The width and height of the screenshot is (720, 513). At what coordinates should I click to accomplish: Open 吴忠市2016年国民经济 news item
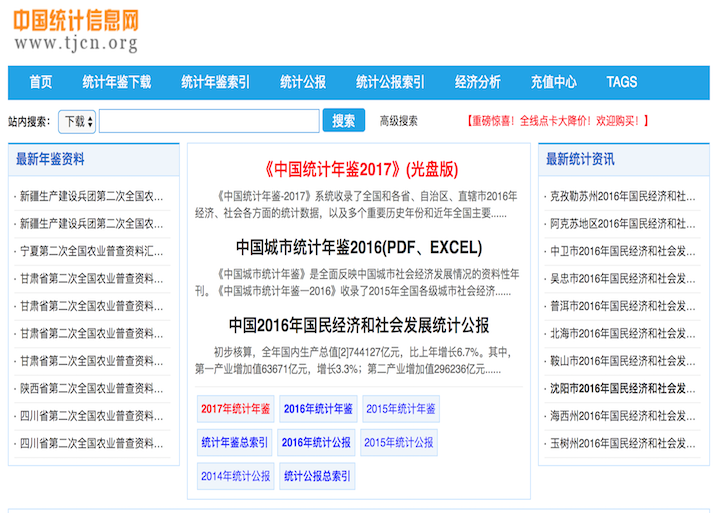pos(623,279)
